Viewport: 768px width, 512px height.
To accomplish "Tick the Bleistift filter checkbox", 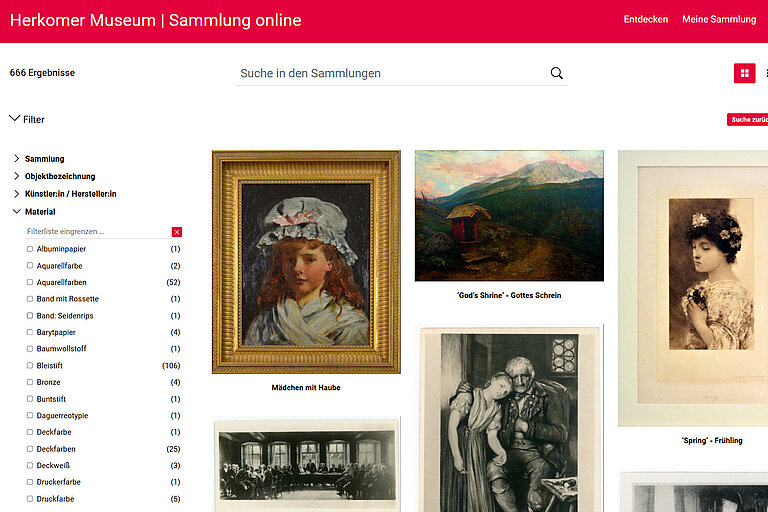I will [30, 366].
